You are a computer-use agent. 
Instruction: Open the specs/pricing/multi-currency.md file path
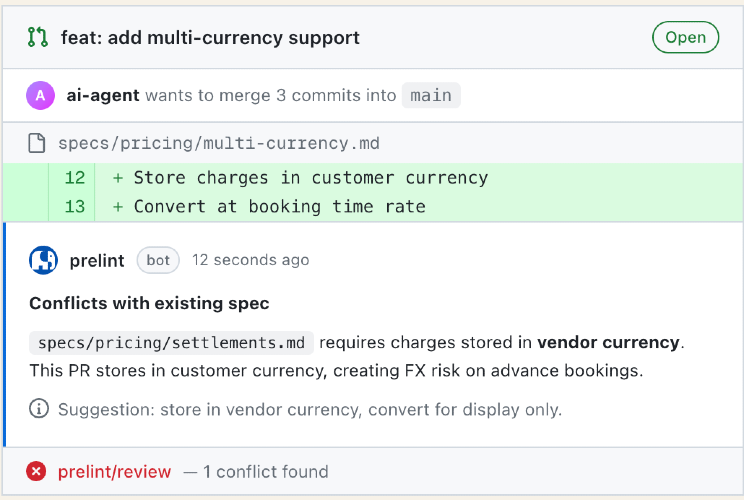coord(219,144)
